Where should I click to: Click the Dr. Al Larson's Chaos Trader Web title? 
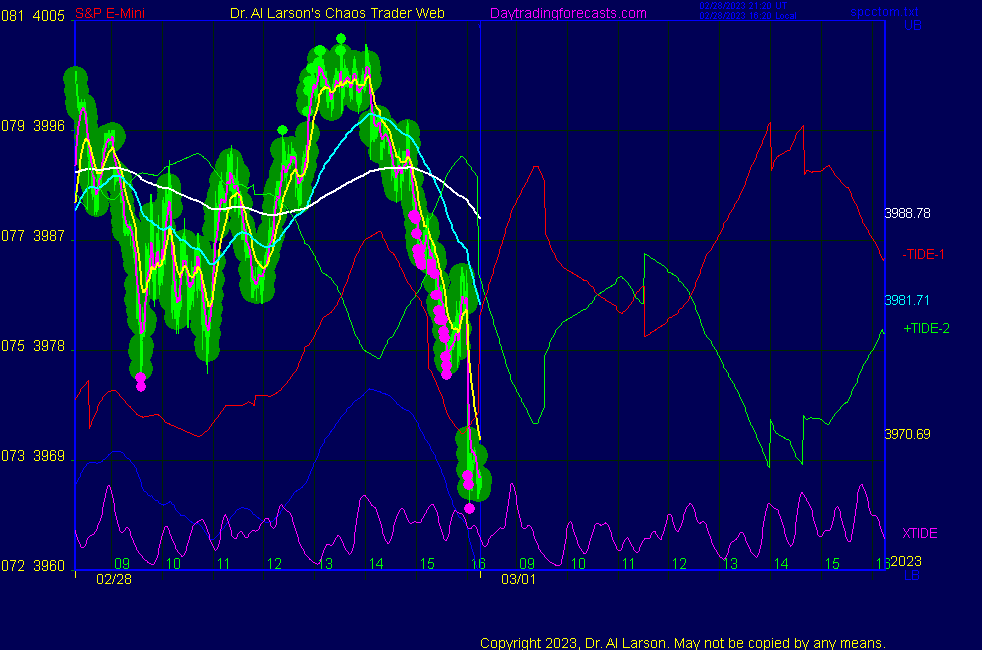[337, 13]
